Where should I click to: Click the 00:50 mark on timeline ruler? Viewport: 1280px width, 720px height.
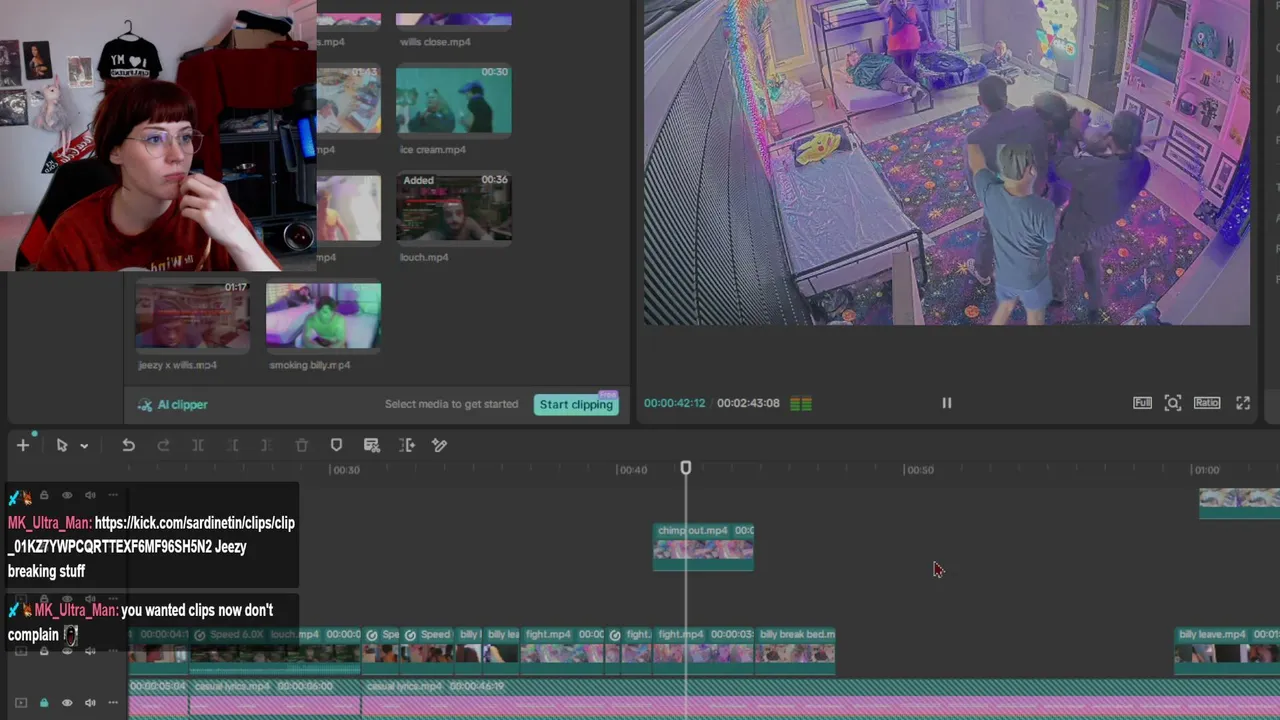click(920, 470)
